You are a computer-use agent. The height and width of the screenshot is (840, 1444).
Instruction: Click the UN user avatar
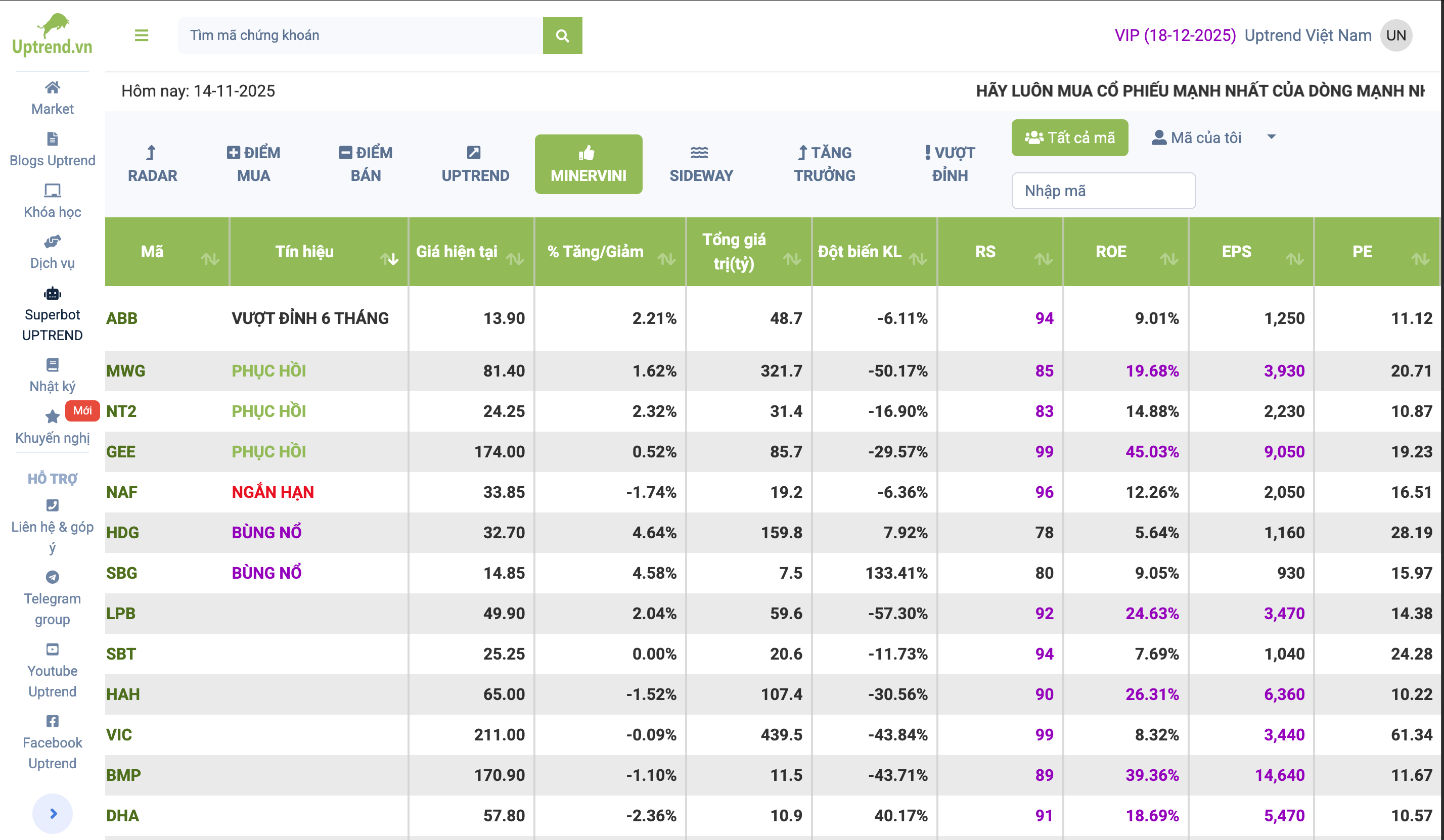click(1396, 35)
